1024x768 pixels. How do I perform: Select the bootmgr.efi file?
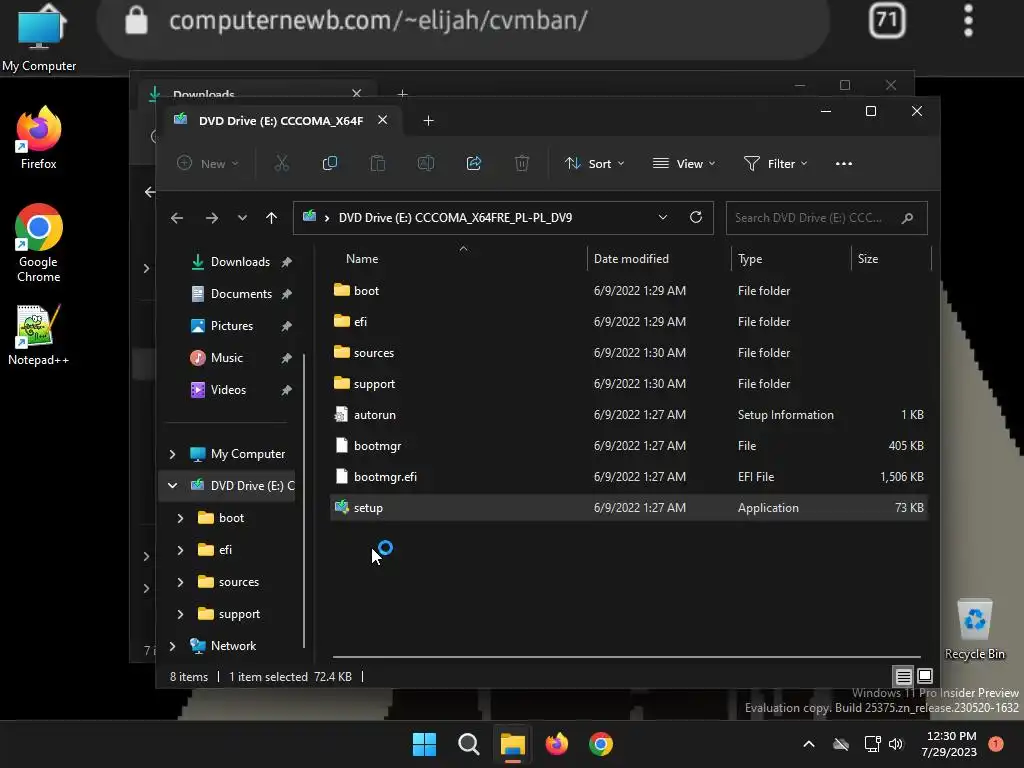pyautogui.click(x=628, y=477)
